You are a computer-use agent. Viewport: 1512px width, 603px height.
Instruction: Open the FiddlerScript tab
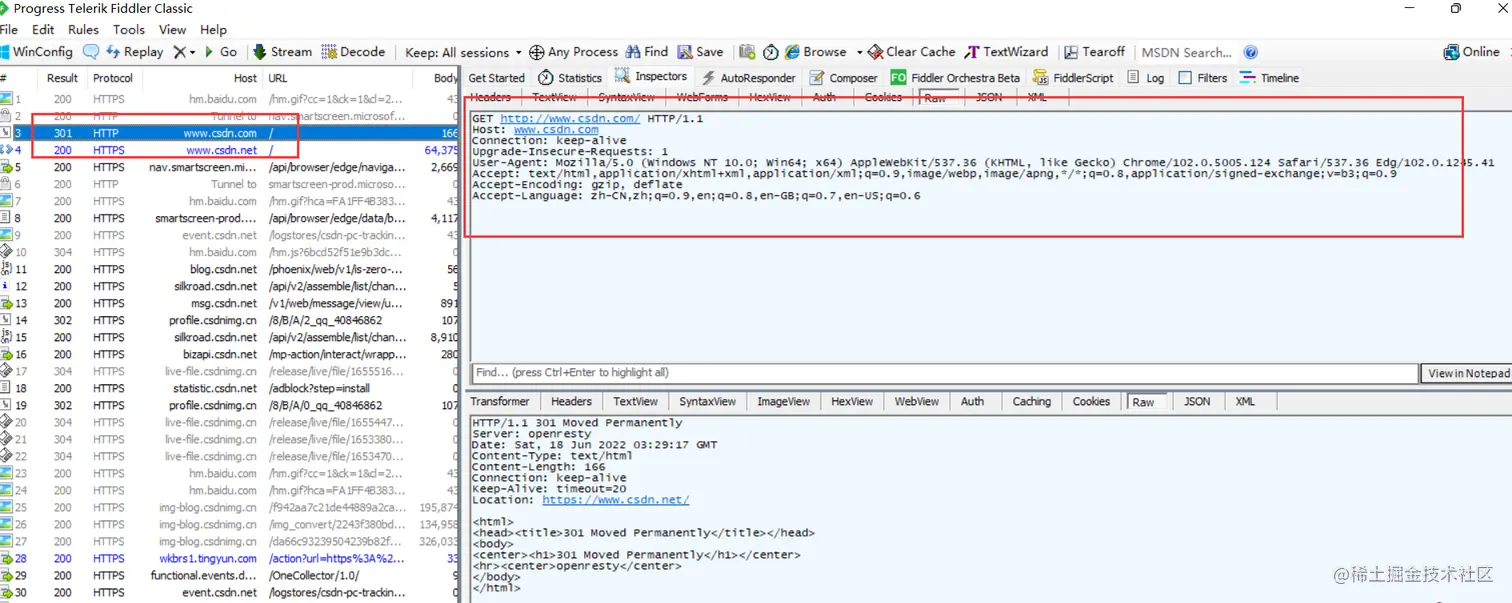click(1073, 77)
